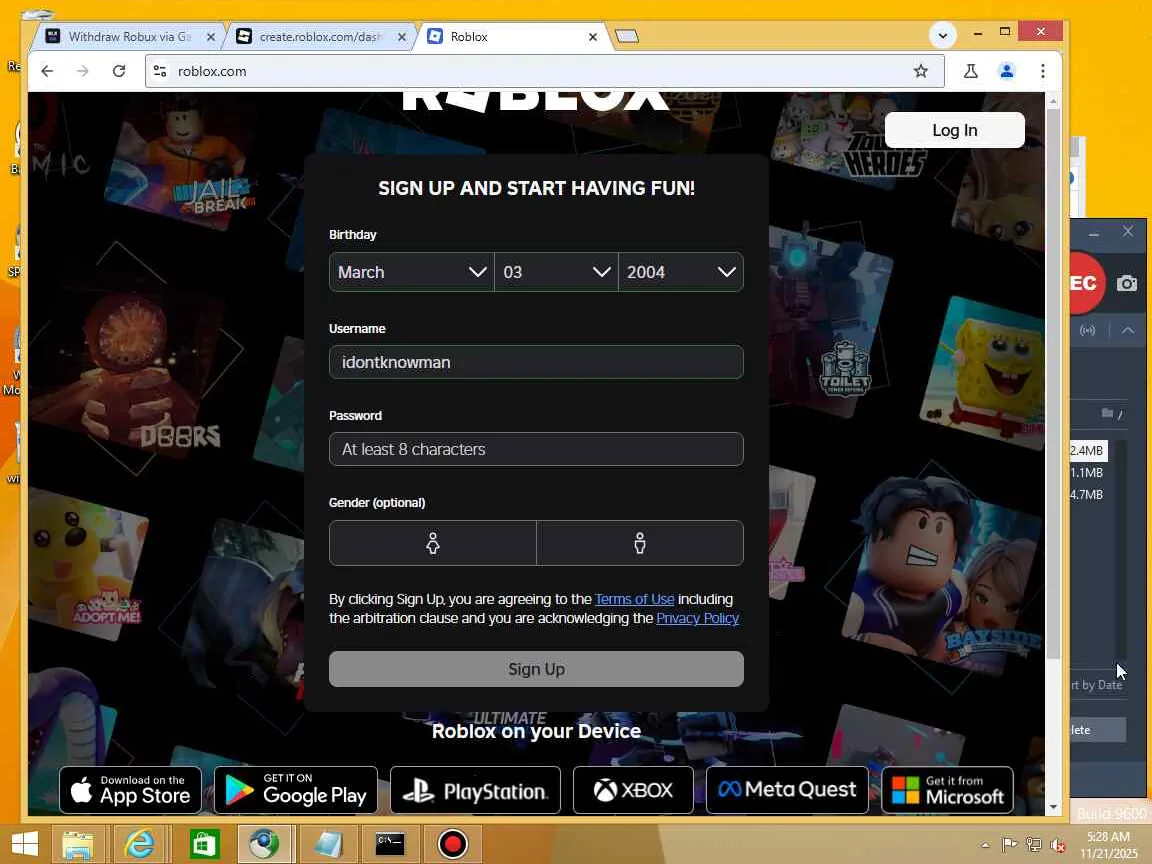
Task: Collapse the recorder panel with up chevron
Action: (1128, 331)
